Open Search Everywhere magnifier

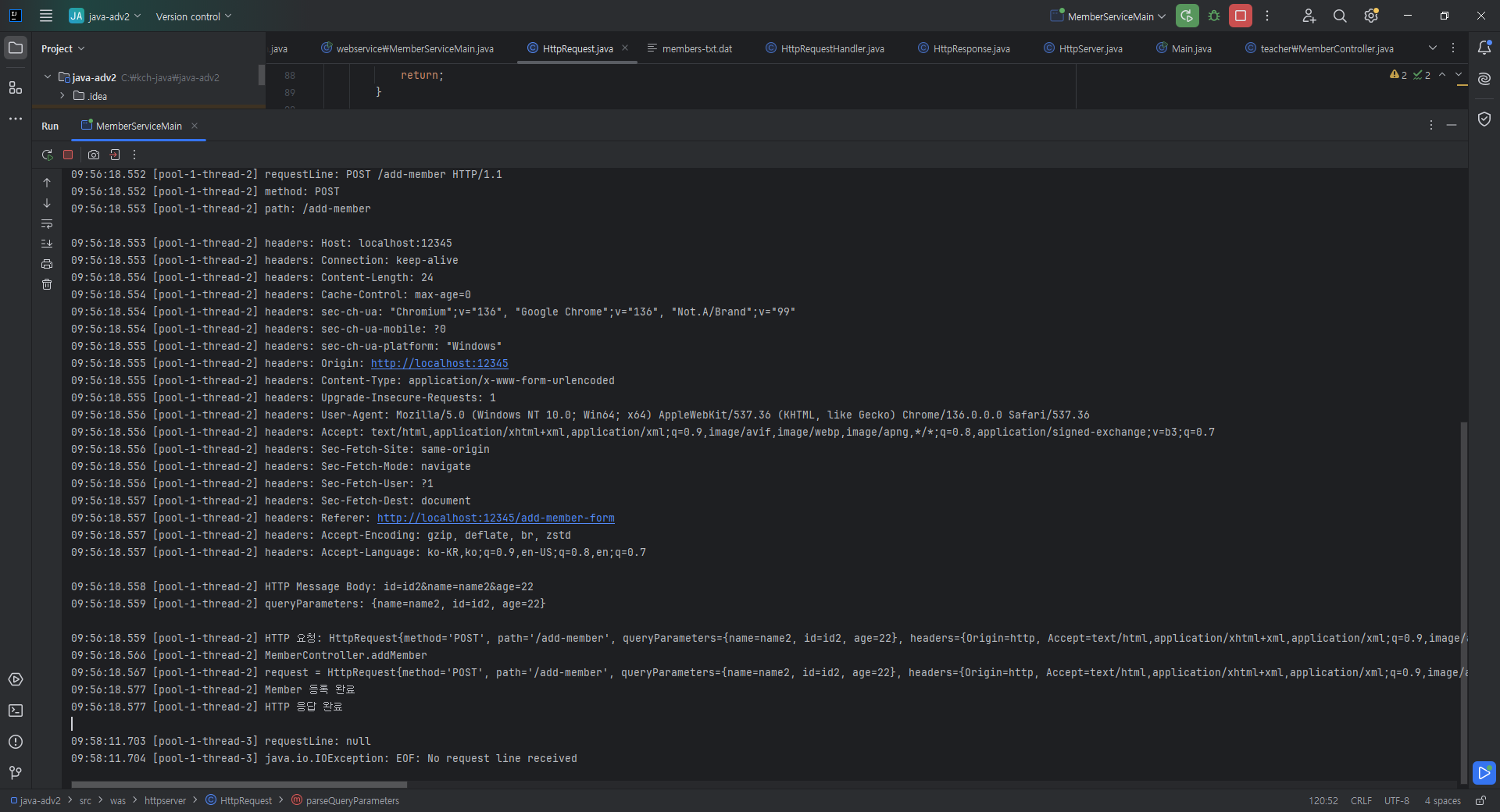click(1340, 16)
